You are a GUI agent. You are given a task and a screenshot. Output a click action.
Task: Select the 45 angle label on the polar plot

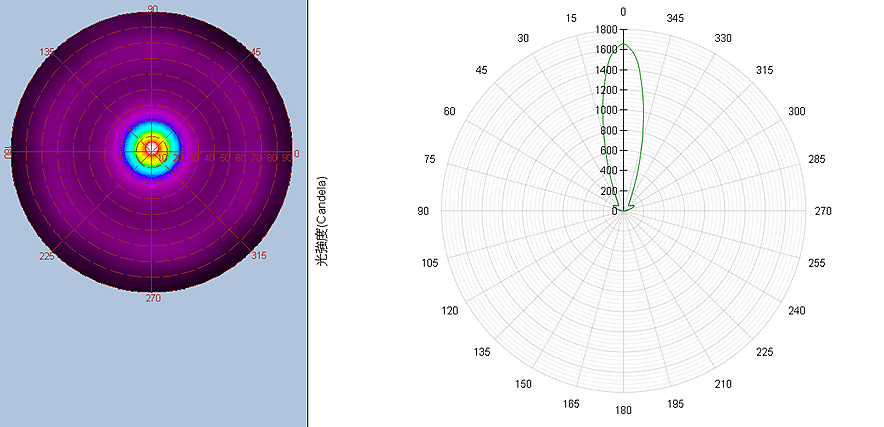(x=482, y=70)
